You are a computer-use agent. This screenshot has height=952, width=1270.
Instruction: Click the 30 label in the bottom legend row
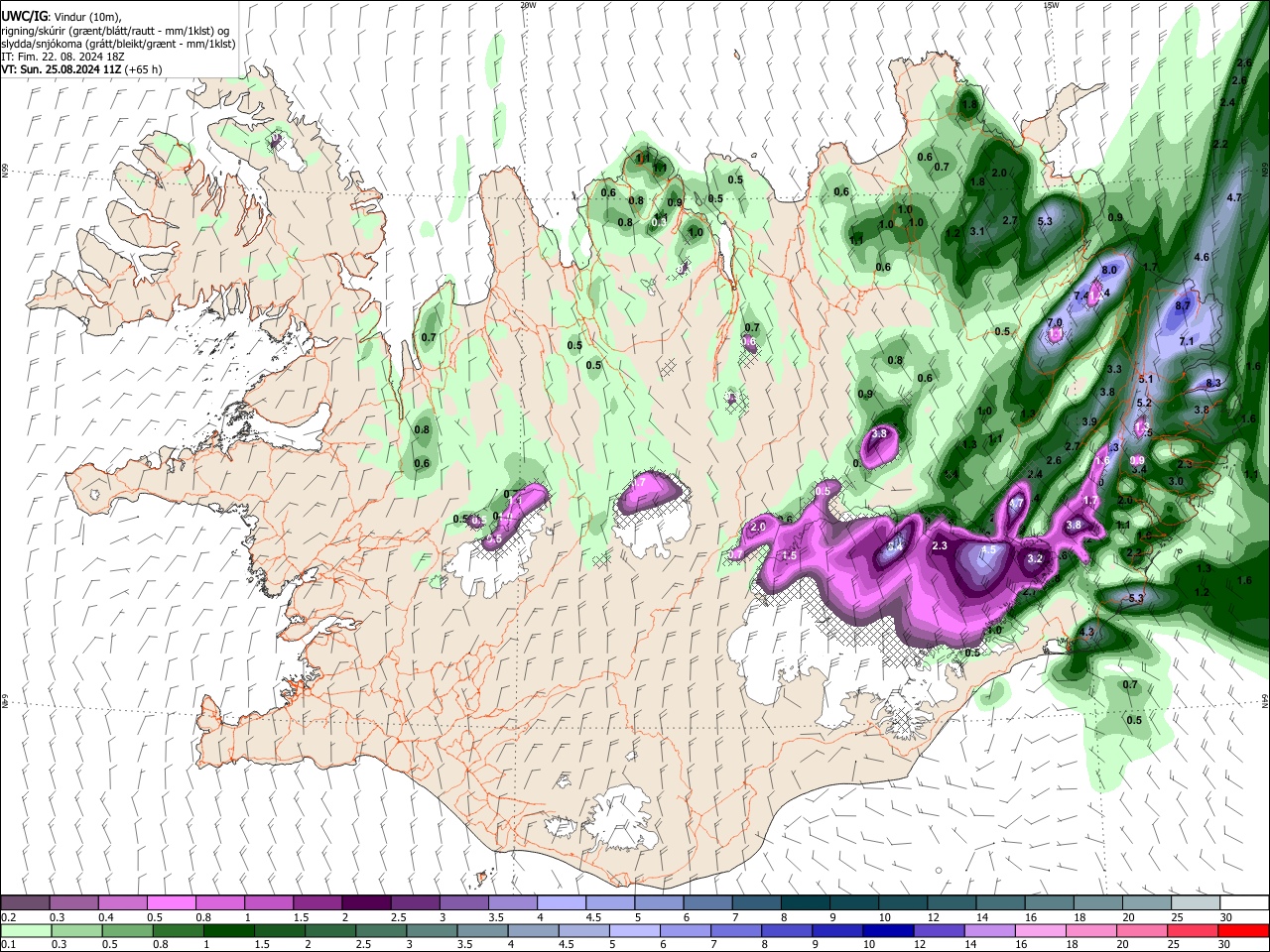click(1226, 945)
